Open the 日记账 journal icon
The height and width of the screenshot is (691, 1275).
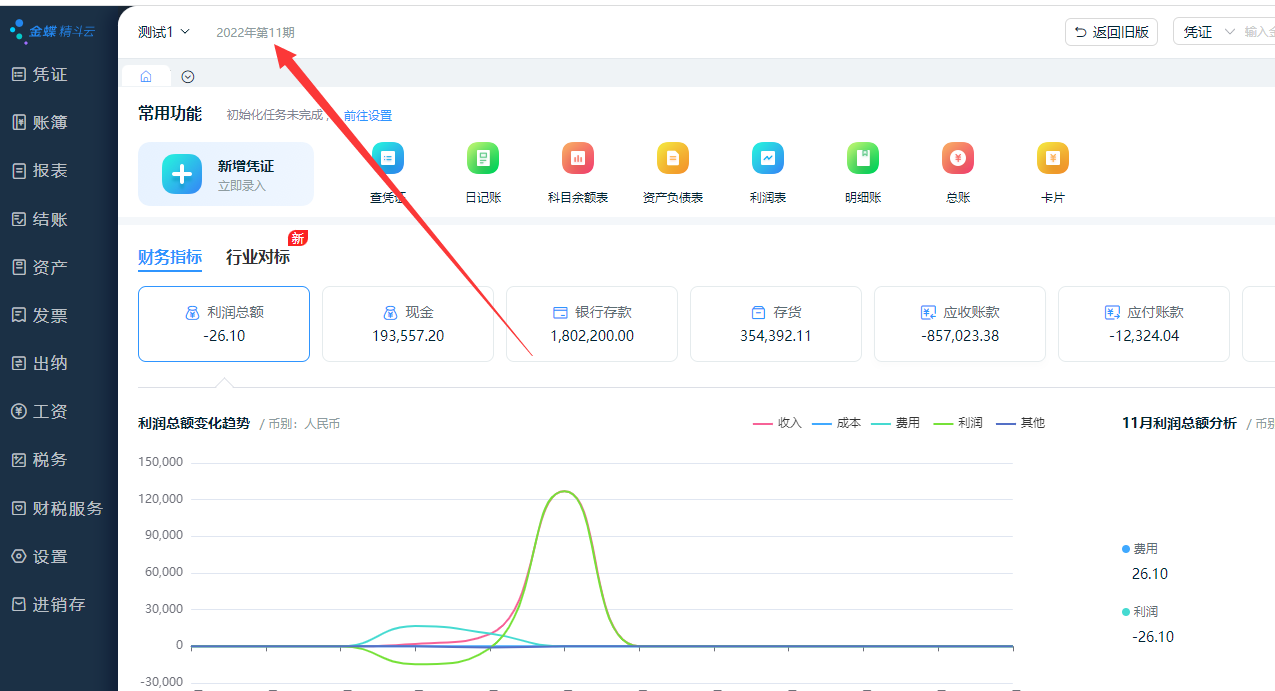click(483, 159)
